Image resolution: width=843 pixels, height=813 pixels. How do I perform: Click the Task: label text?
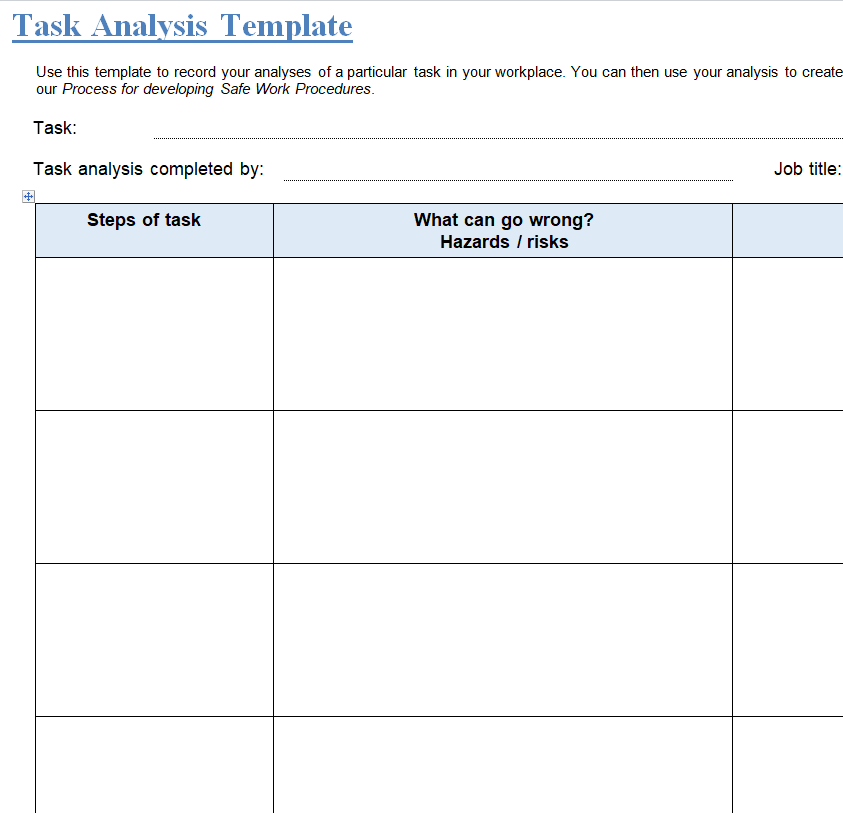pyautogui.click(x=55, y=128)
